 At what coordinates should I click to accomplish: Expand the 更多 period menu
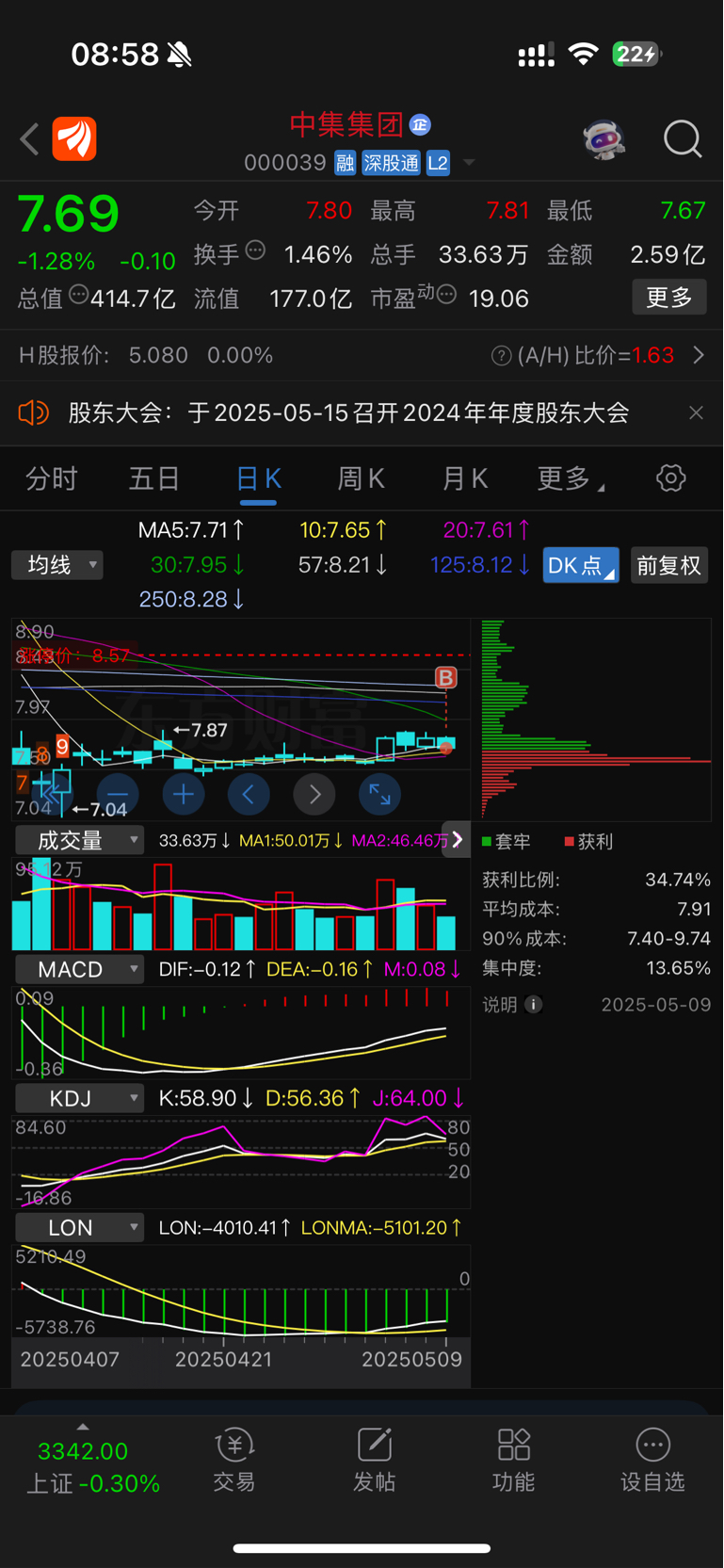click(x=571, y=478)
